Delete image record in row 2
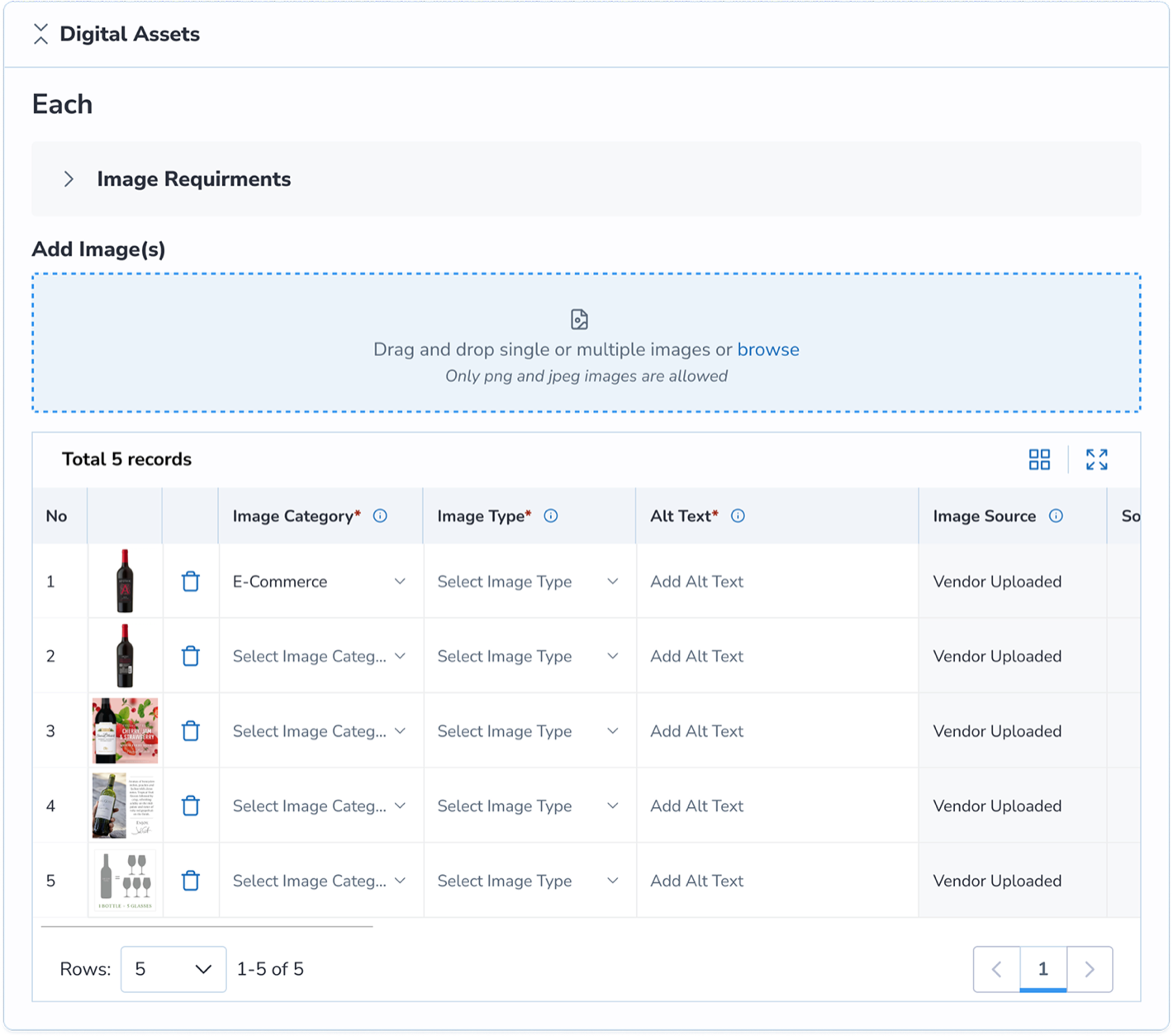Screen dimensions: 1173x1036 [191, 656]
